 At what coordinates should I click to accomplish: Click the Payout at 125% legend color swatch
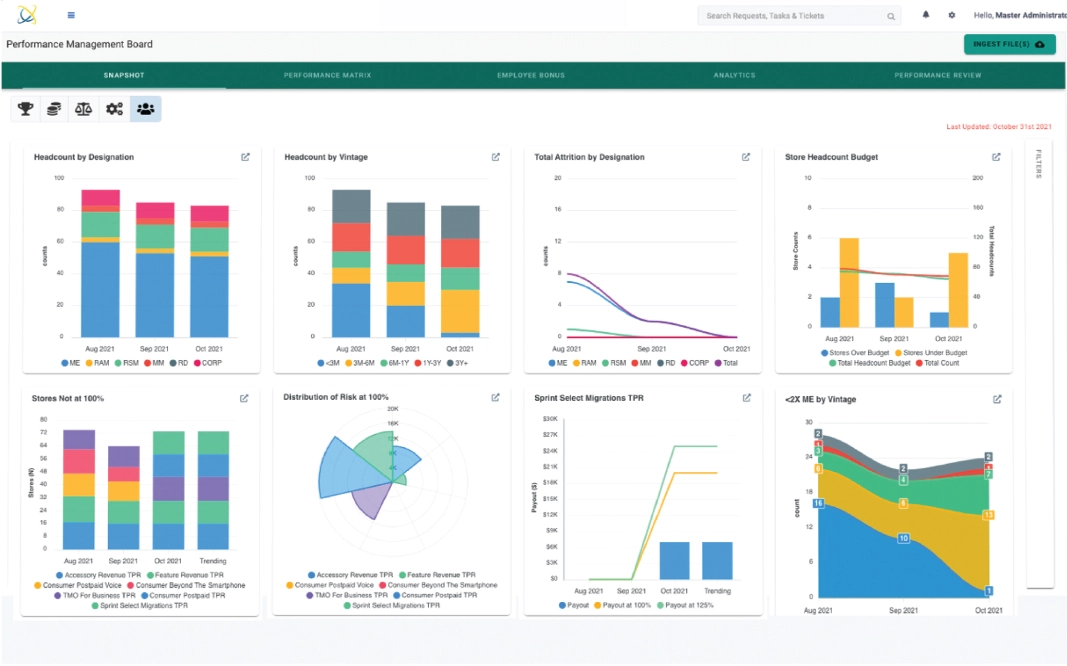click(x=659, y=605)
